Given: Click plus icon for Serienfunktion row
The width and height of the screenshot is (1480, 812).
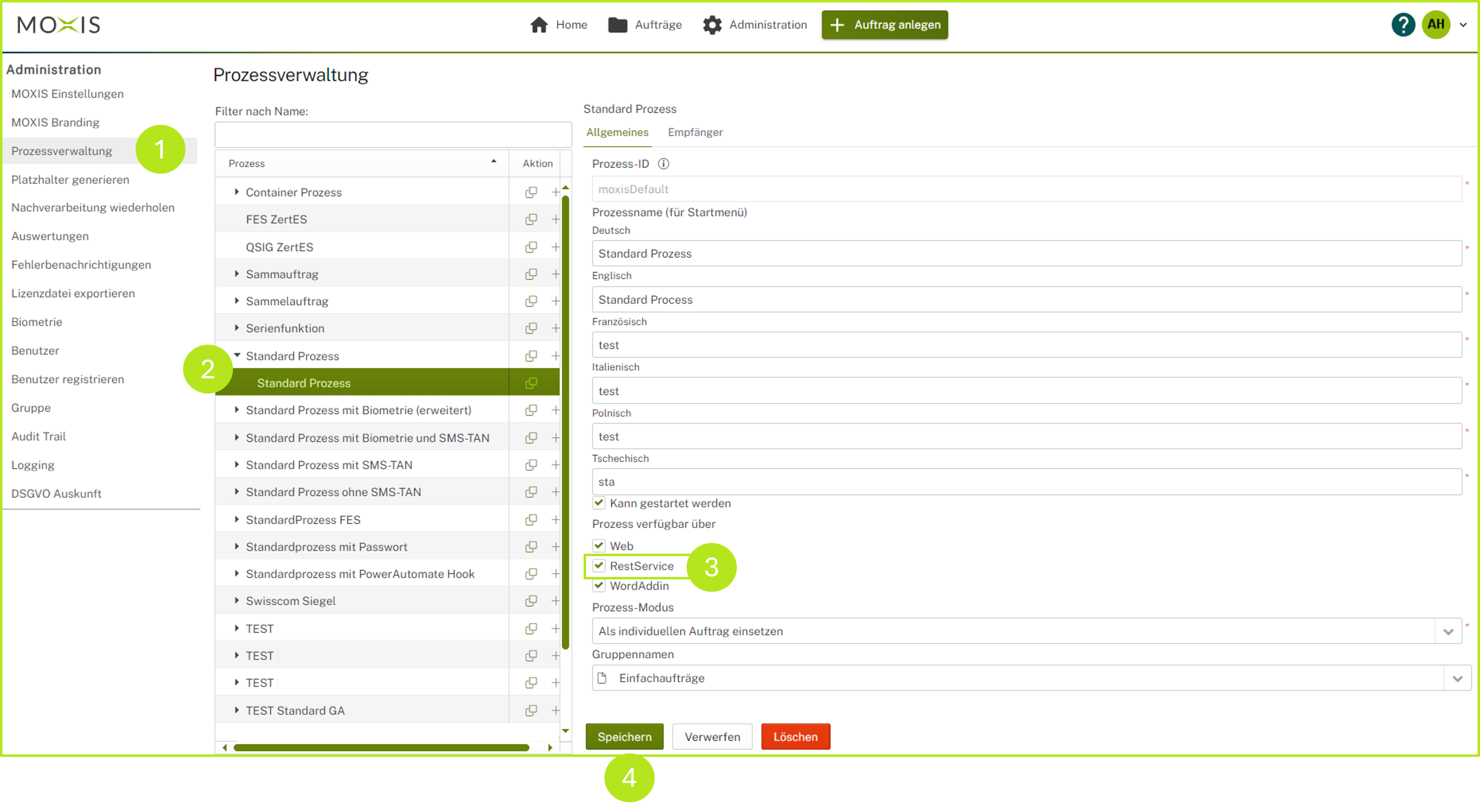Looking at the screenshot, I should point(555,328).
